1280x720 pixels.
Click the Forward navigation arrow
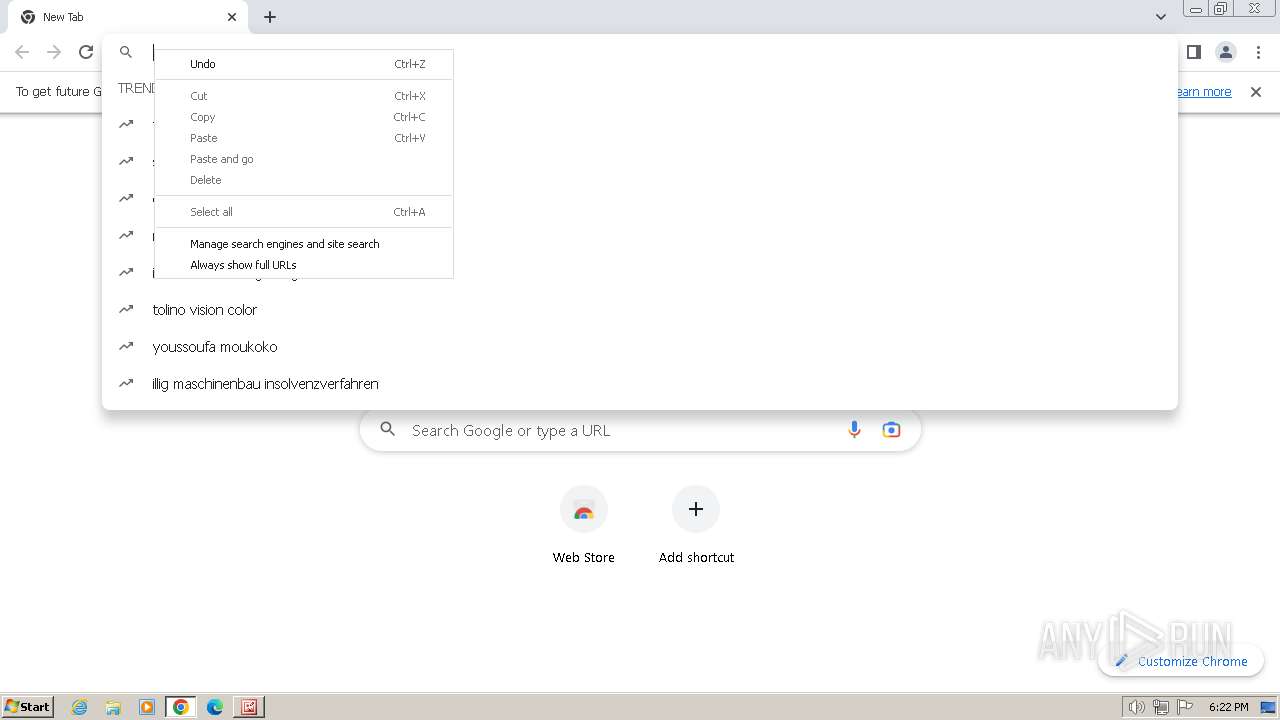[54, 52]
